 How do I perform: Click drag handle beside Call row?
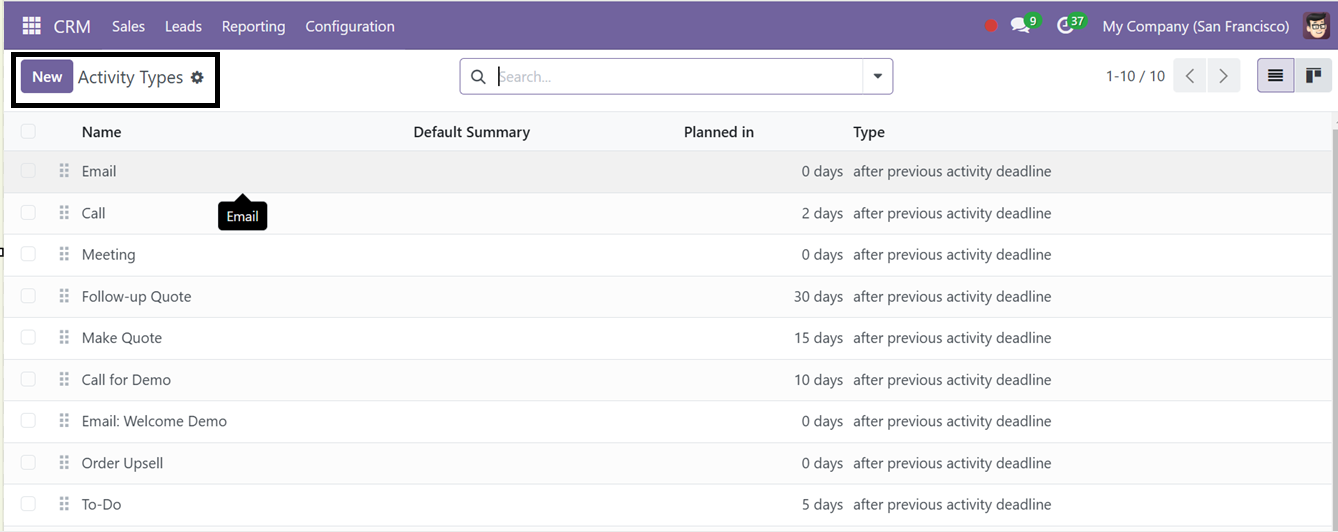[x=64, y=213]
